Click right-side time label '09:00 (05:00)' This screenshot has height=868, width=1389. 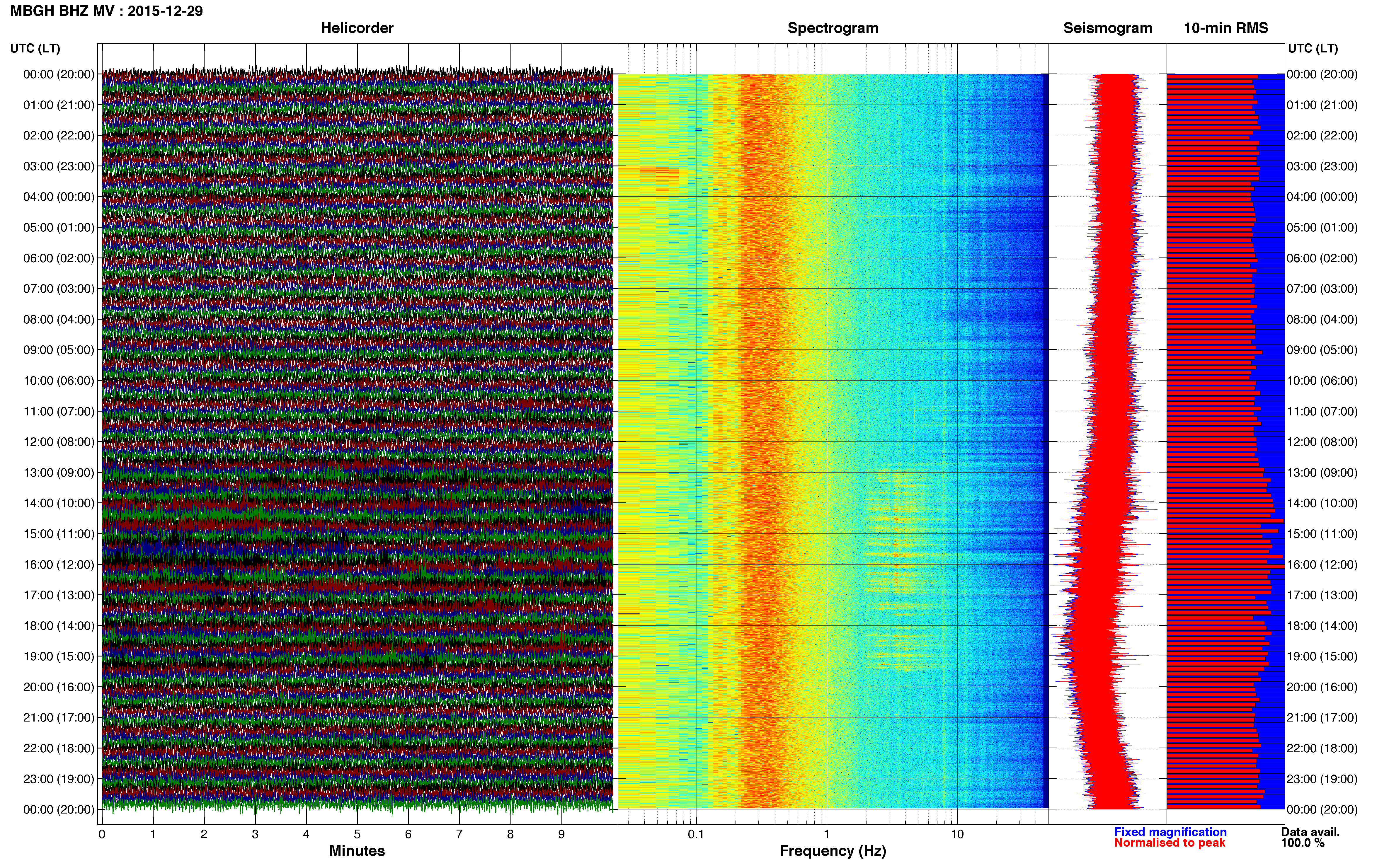pyautogui.click(x=1322, y=350)
